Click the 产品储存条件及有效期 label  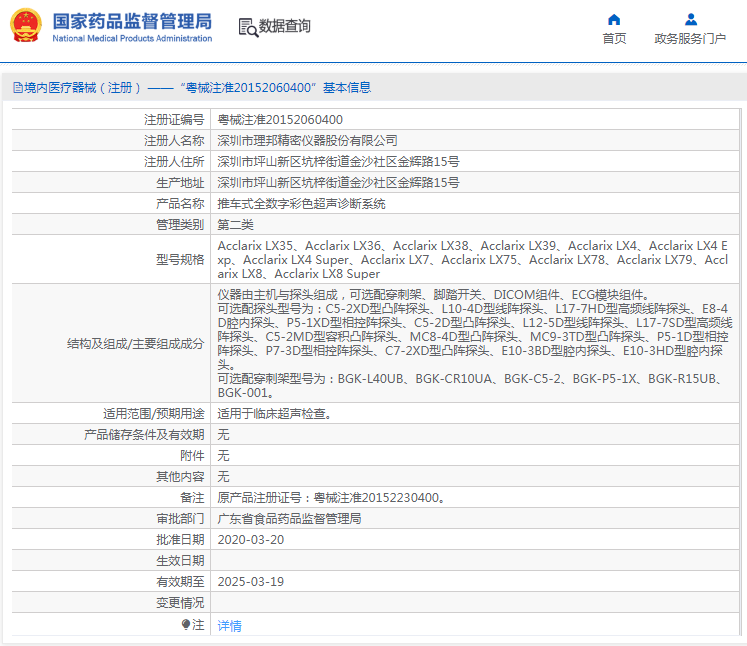(x=144, y=434)
